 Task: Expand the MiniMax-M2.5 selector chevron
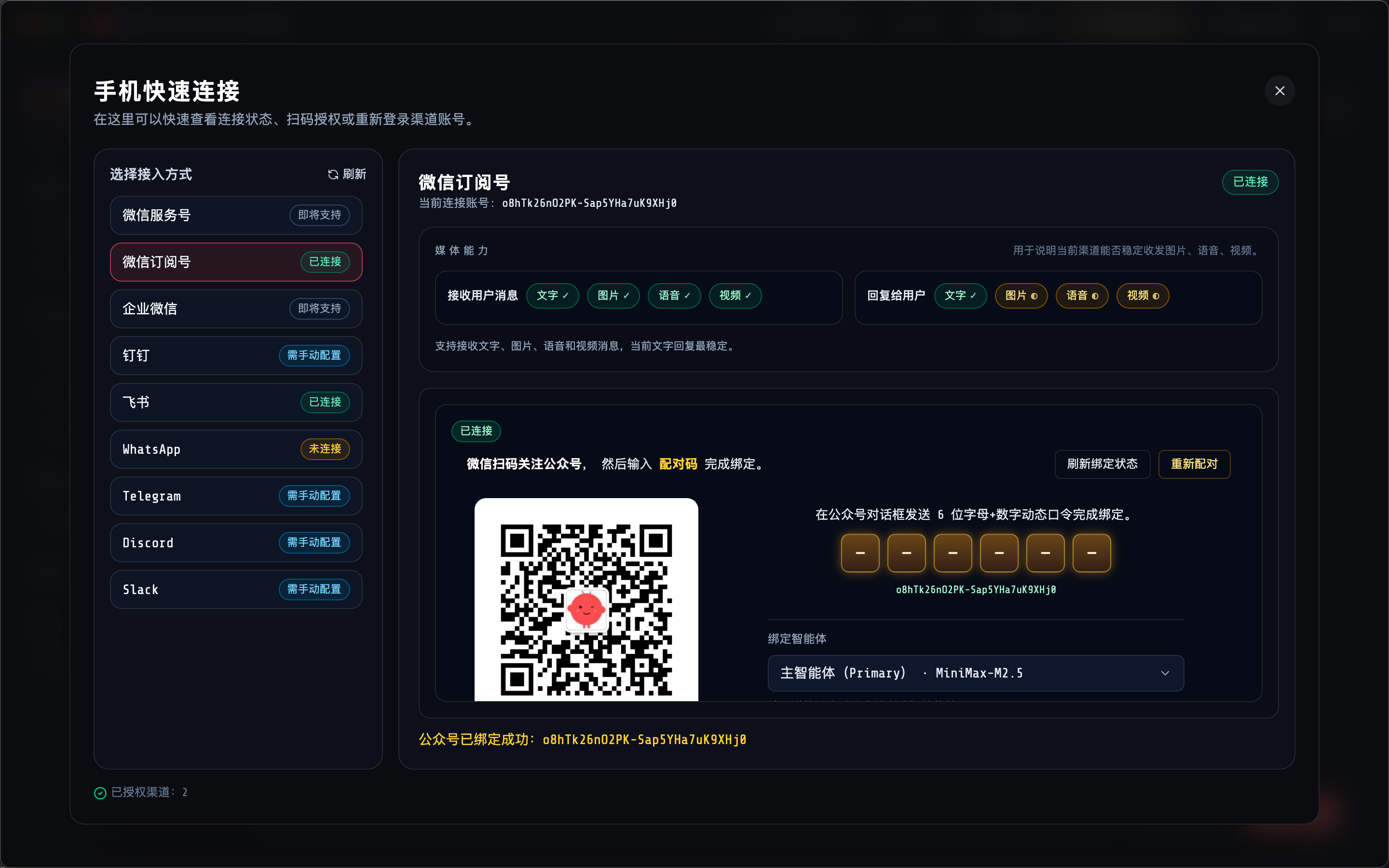coord(1165,673)
